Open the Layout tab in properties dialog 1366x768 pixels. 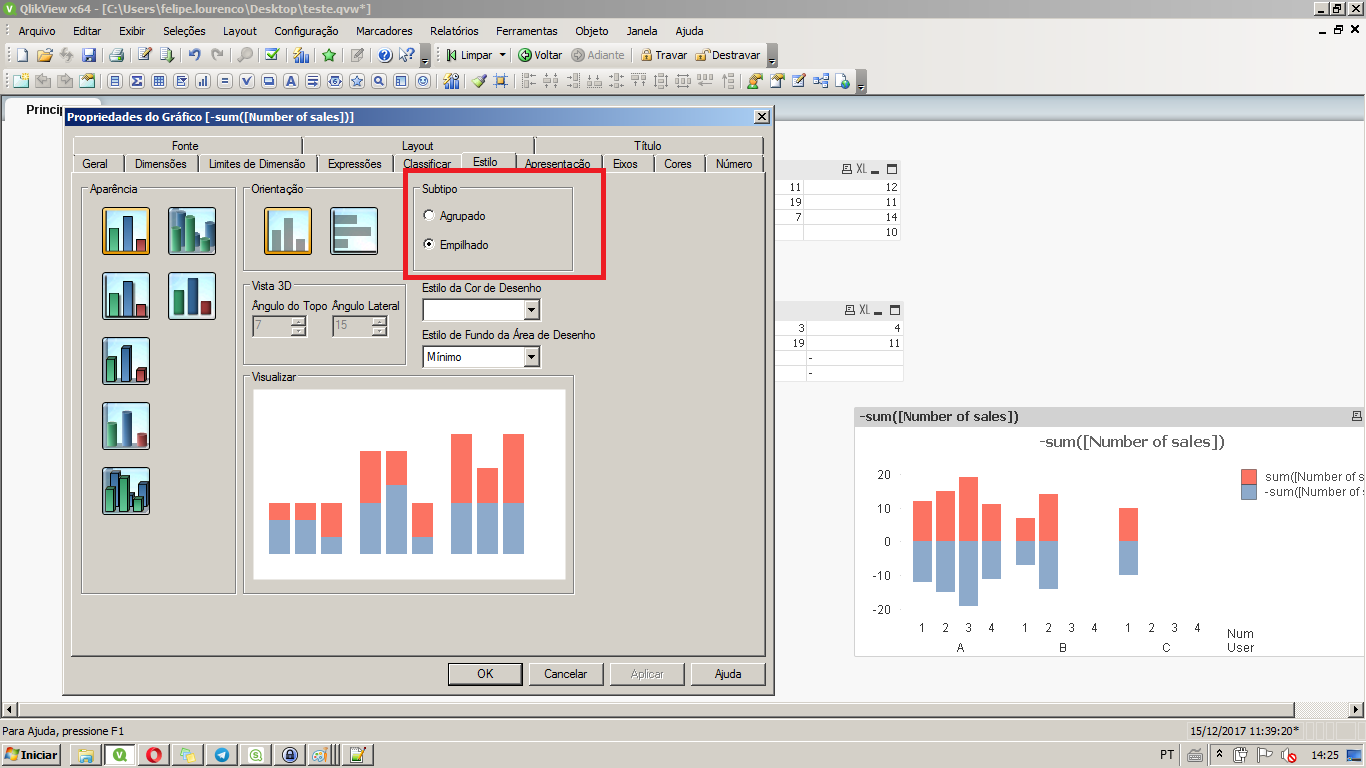point(418,146)
